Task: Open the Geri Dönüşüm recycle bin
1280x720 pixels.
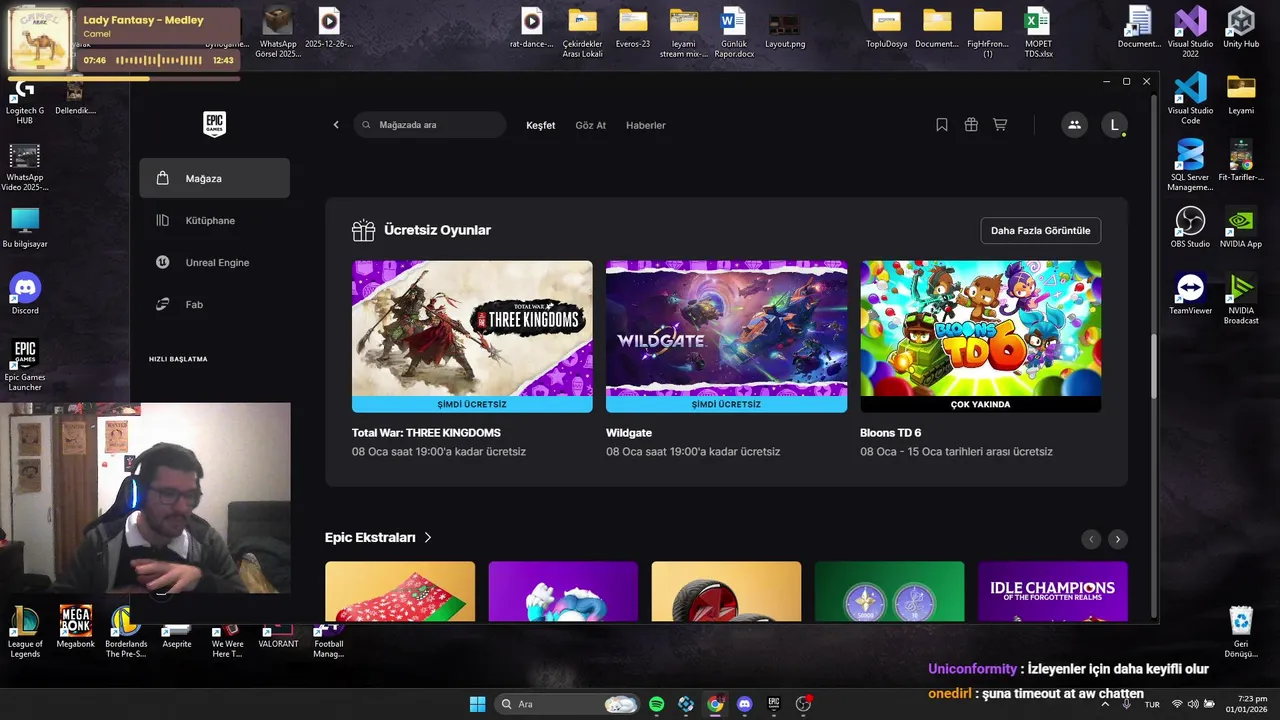Action: (x=1241, y=632)
